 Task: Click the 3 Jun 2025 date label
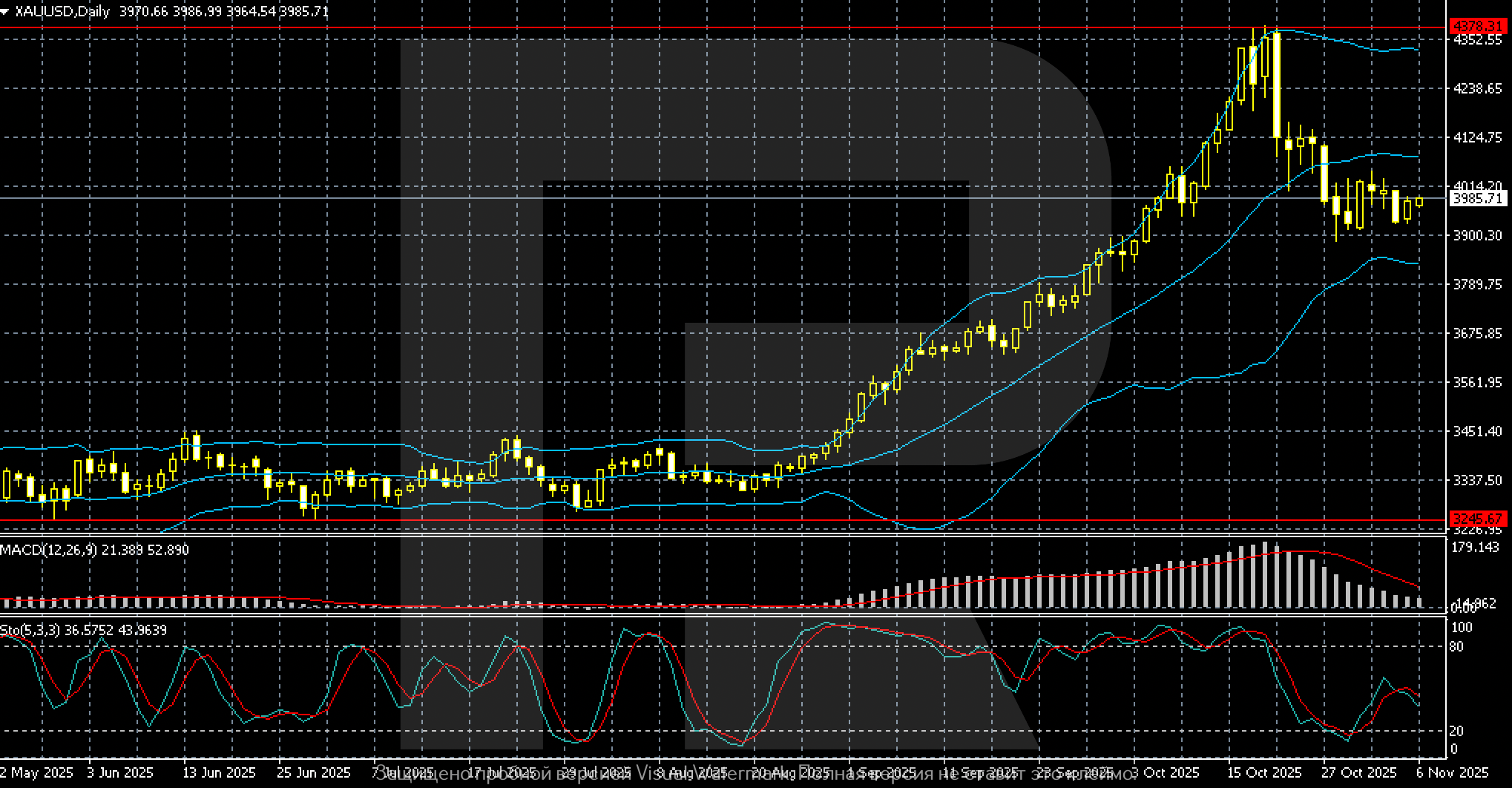(x=120, y=772)
